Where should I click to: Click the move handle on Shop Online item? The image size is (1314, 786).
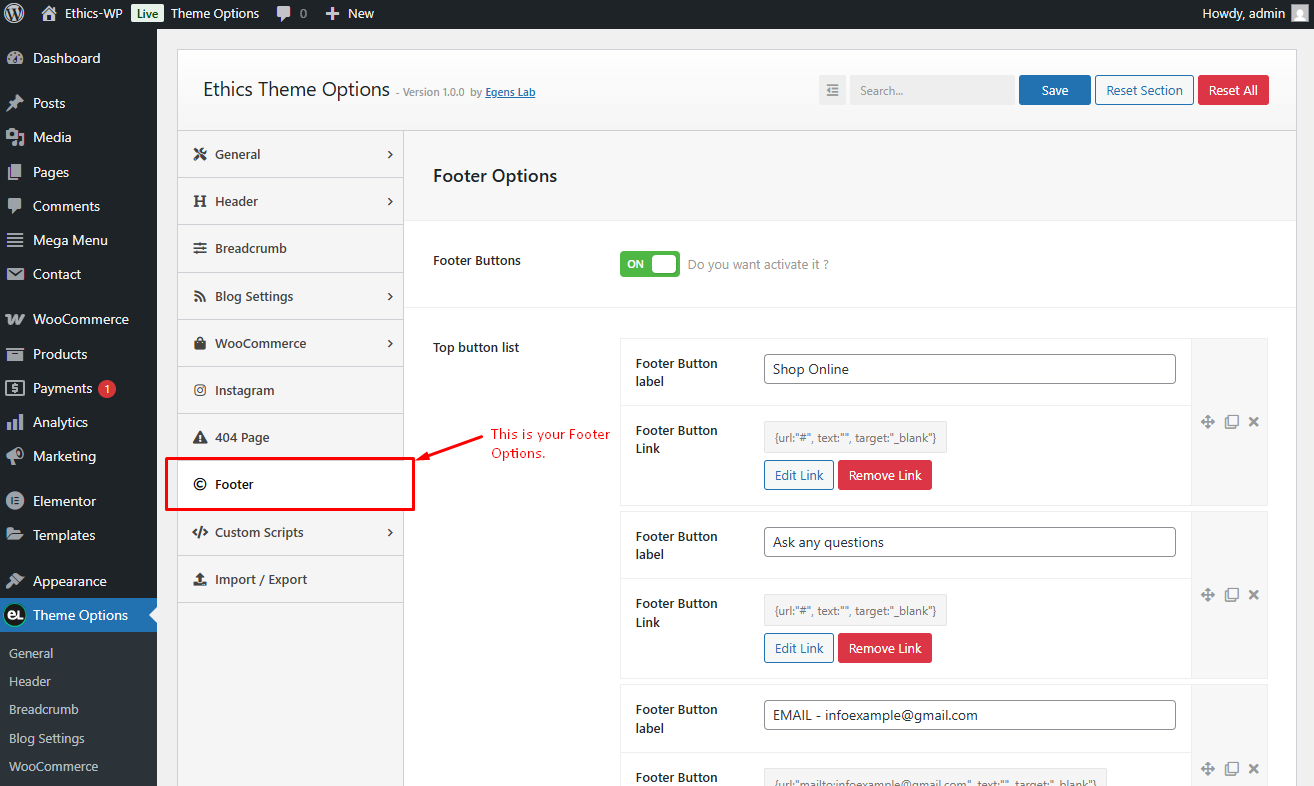coord(1208,422)
